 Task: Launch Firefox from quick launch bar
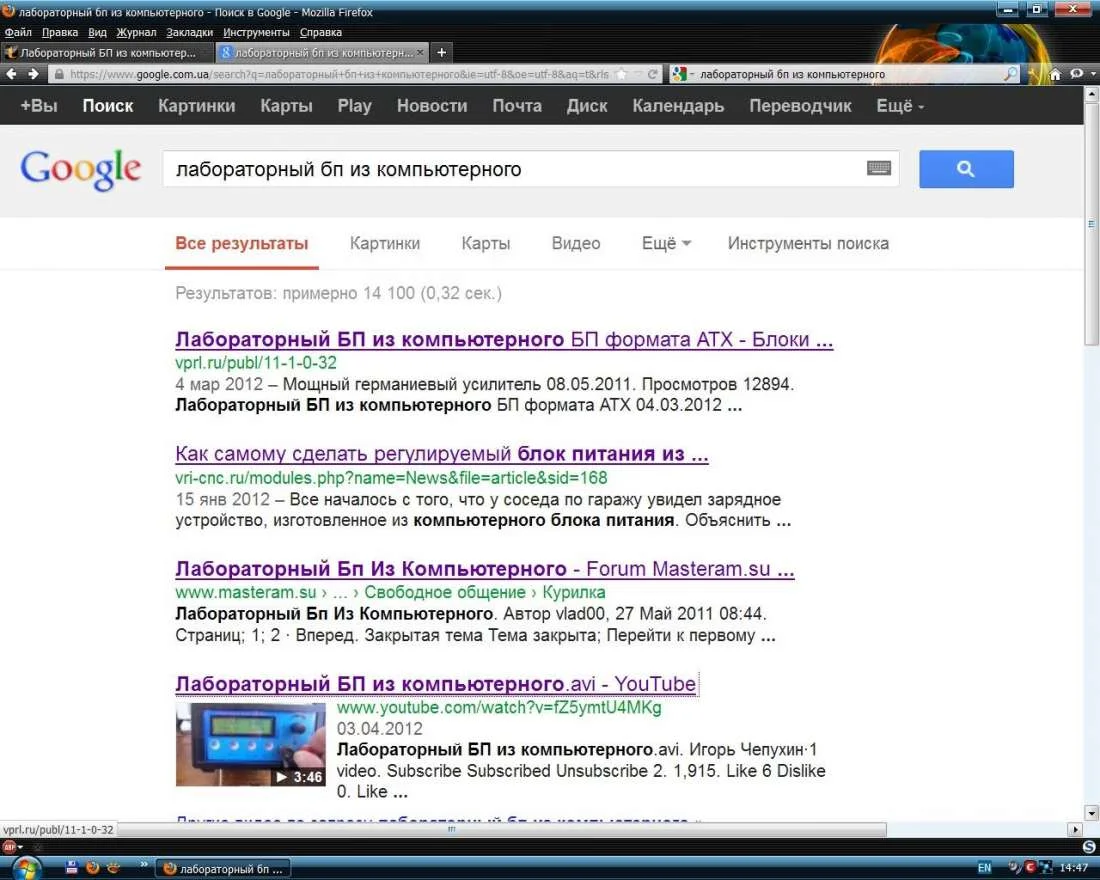(x=92, y=868)
